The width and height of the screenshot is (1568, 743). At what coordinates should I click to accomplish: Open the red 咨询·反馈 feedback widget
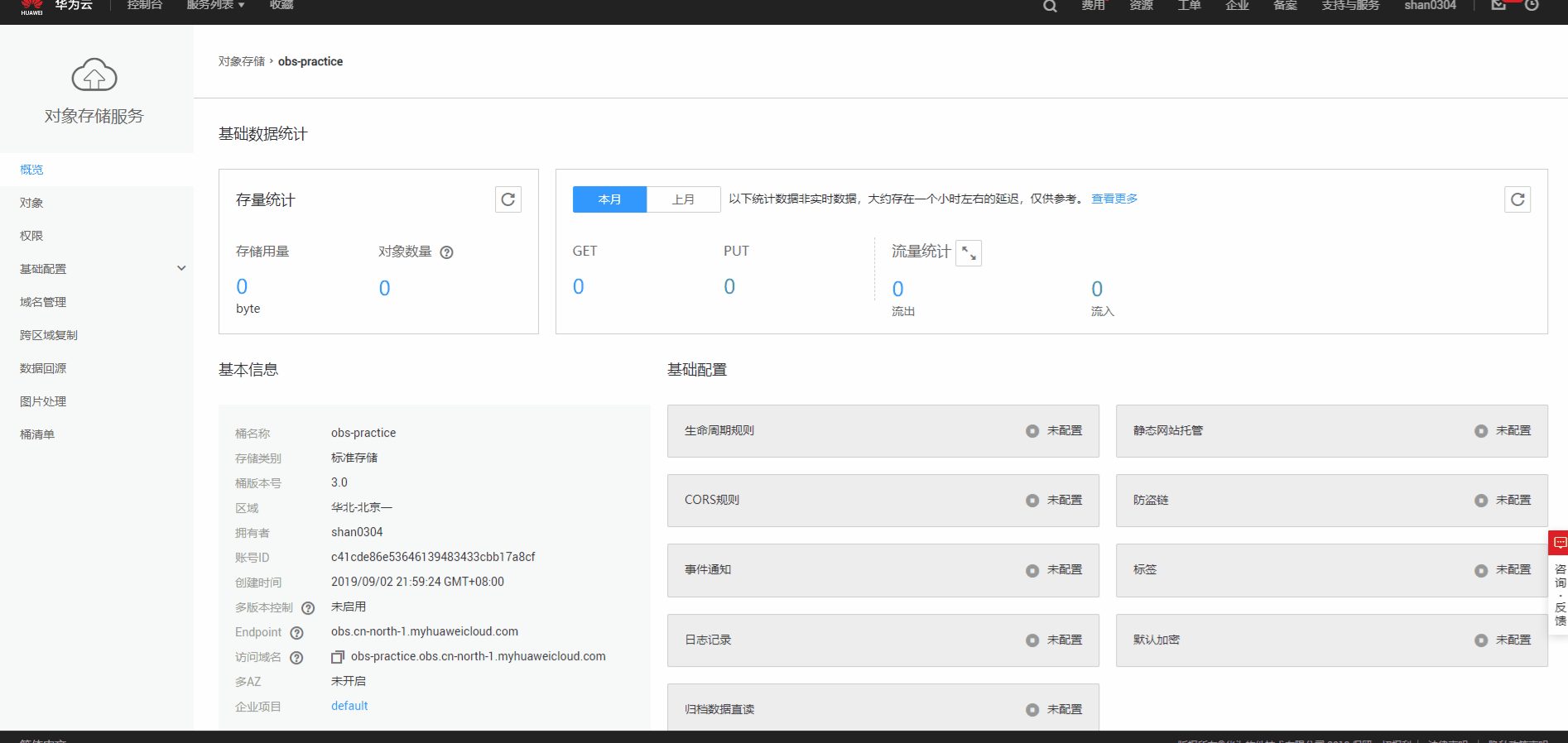pos(1559,583)
